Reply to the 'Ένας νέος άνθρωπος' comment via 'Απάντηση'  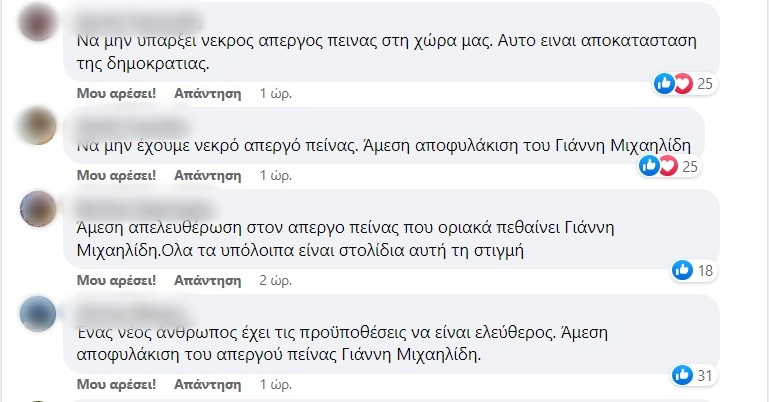[208, 385]
